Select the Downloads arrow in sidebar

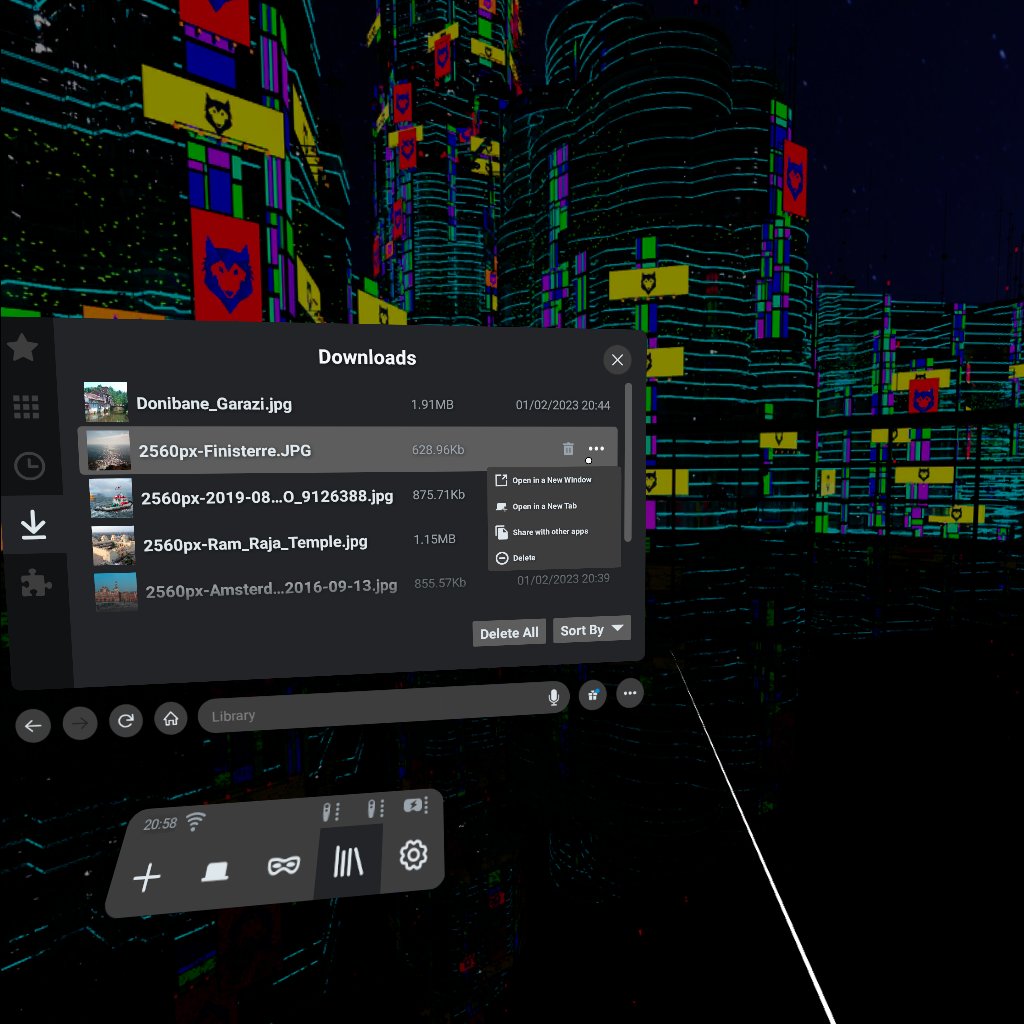point(33,525)
